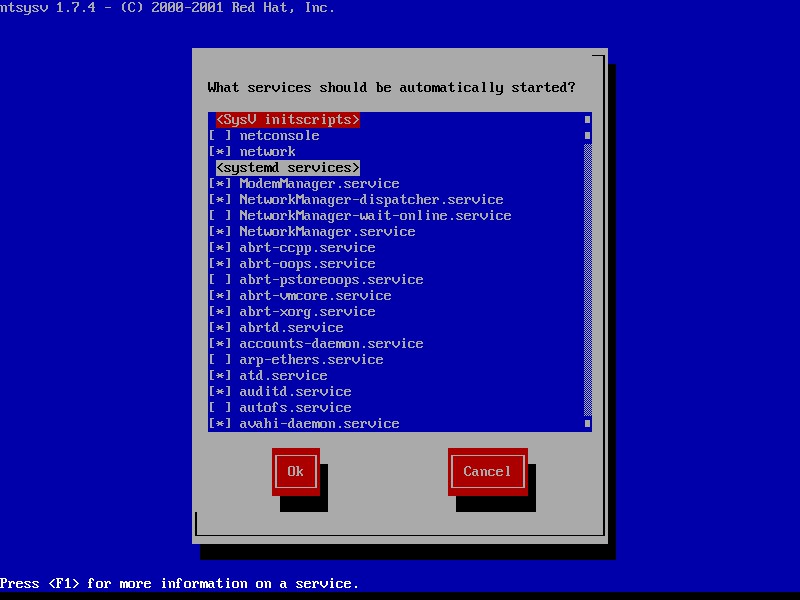Viewport: 800px width, 600px height.
Task: Select NetworkManager-dispatcher.service name text
Action: (371, 199)
